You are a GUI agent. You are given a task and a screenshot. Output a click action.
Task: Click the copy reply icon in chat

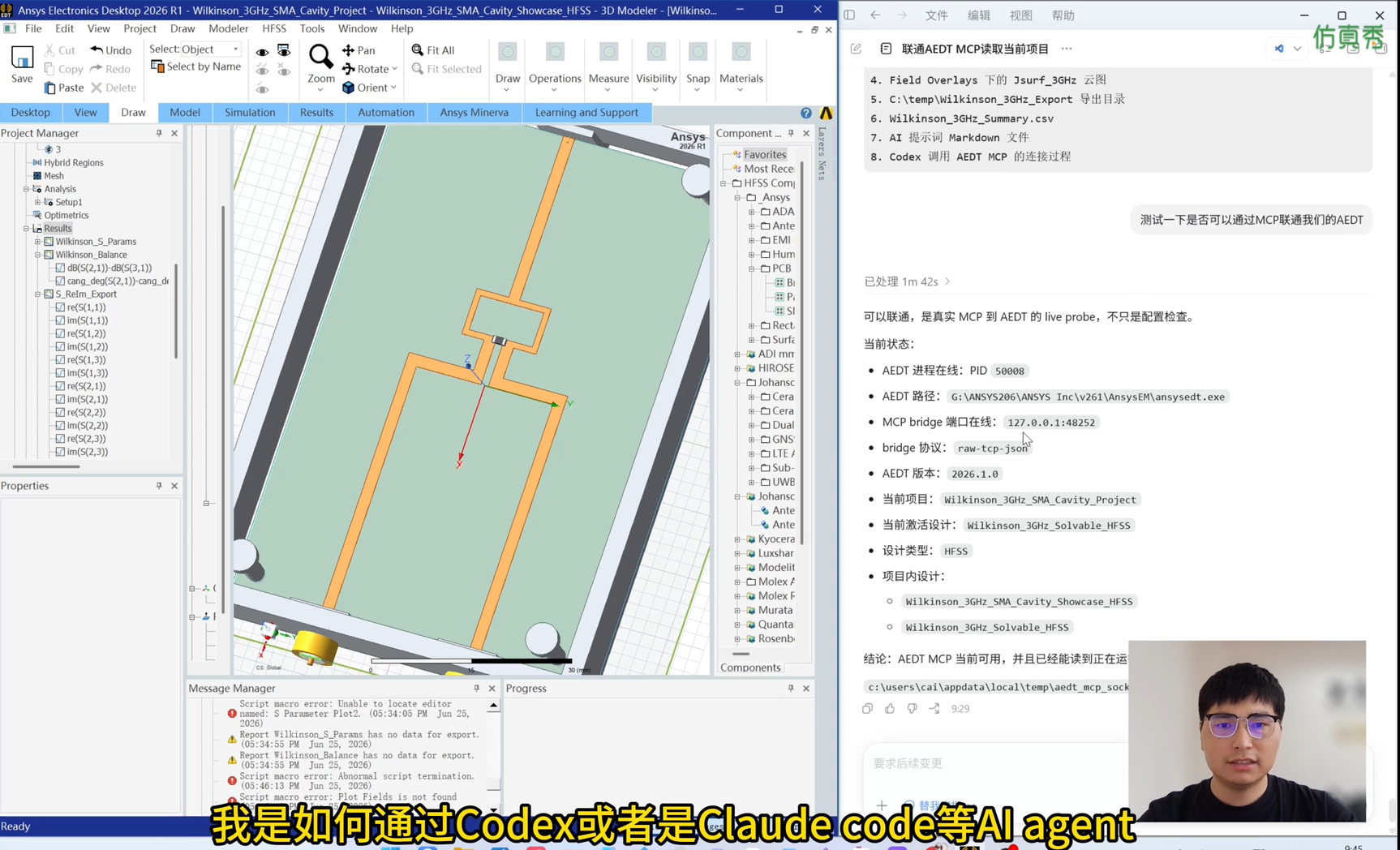pos(868,709)
